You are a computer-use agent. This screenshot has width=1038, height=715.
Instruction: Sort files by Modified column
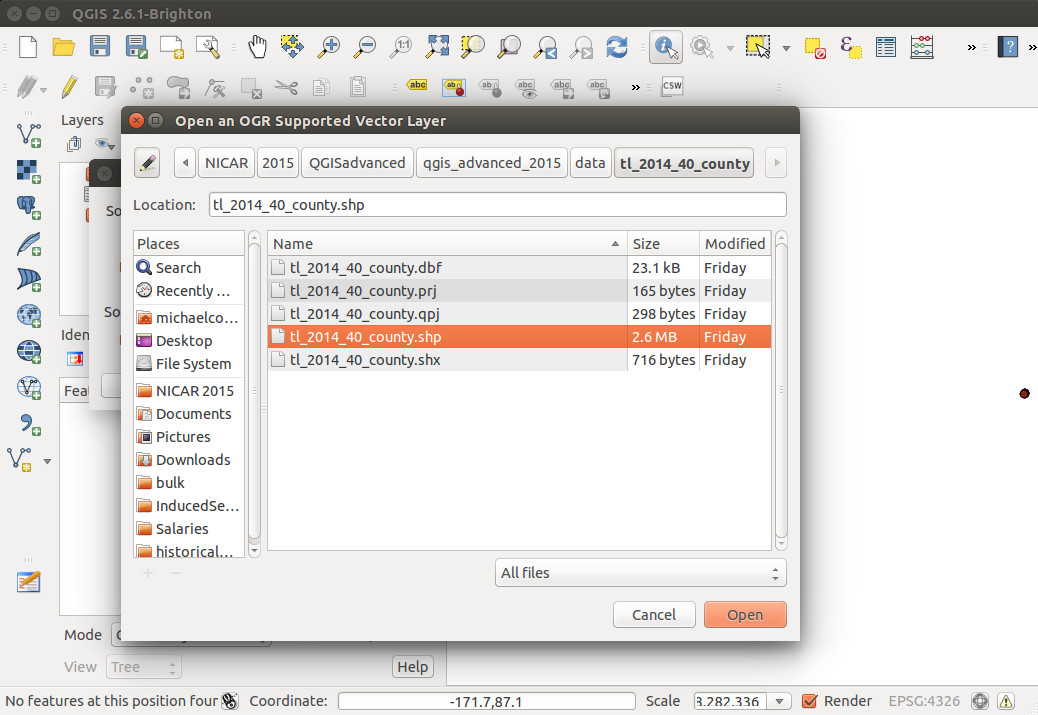735,244
